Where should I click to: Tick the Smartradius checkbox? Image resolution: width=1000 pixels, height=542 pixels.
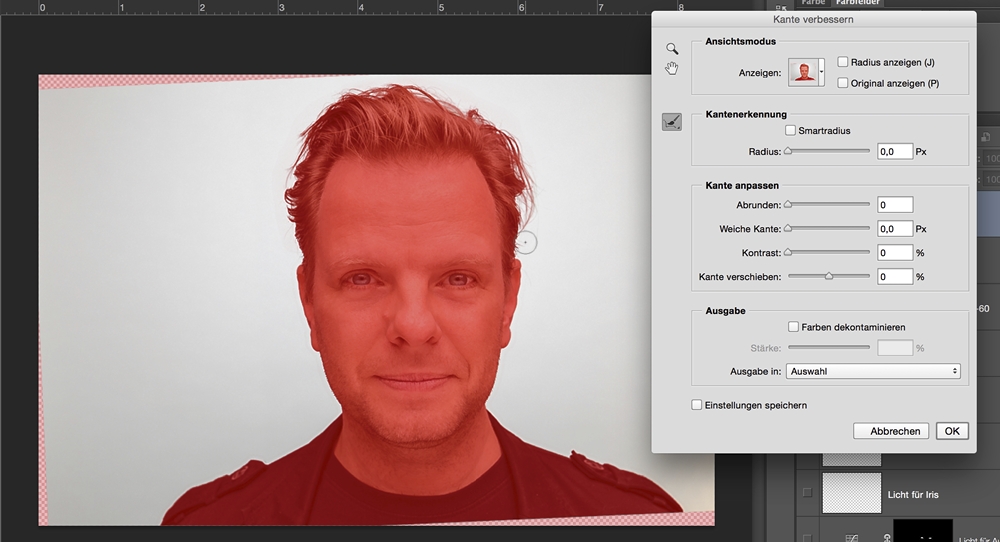[790, 130]
